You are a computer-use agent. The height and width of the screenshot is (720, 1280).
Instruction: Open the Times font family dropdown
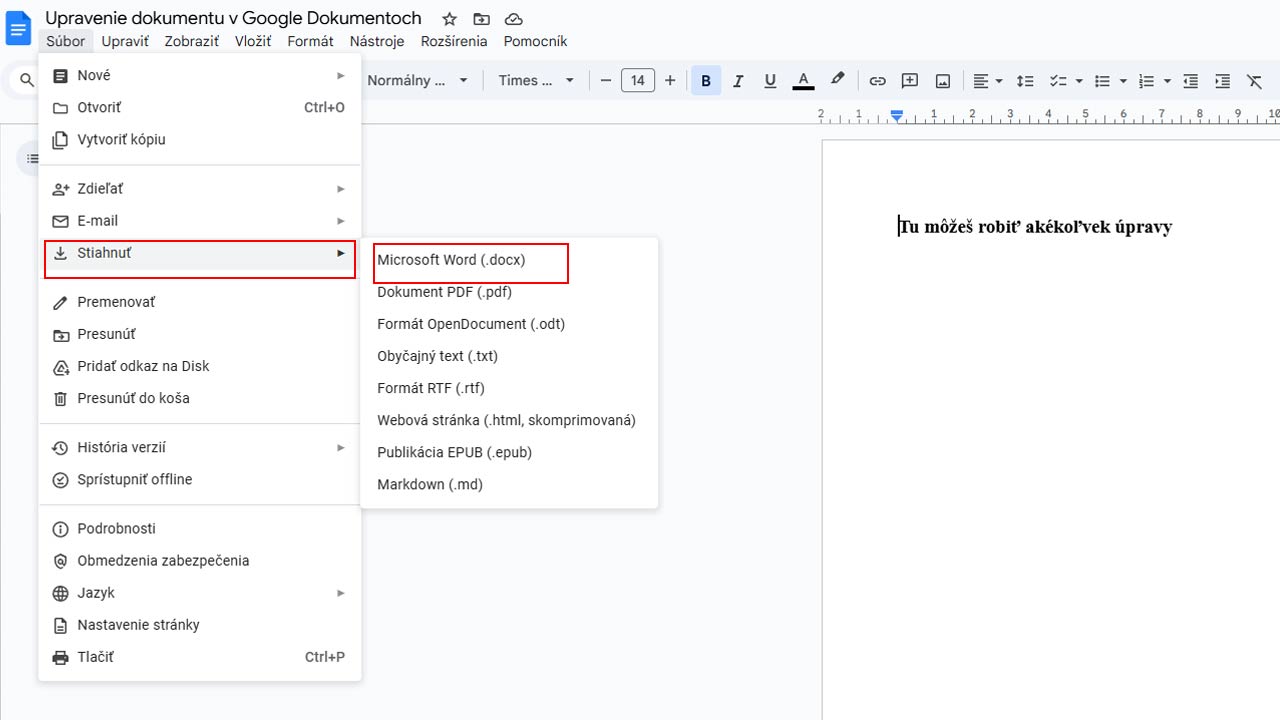pos(536,81)
